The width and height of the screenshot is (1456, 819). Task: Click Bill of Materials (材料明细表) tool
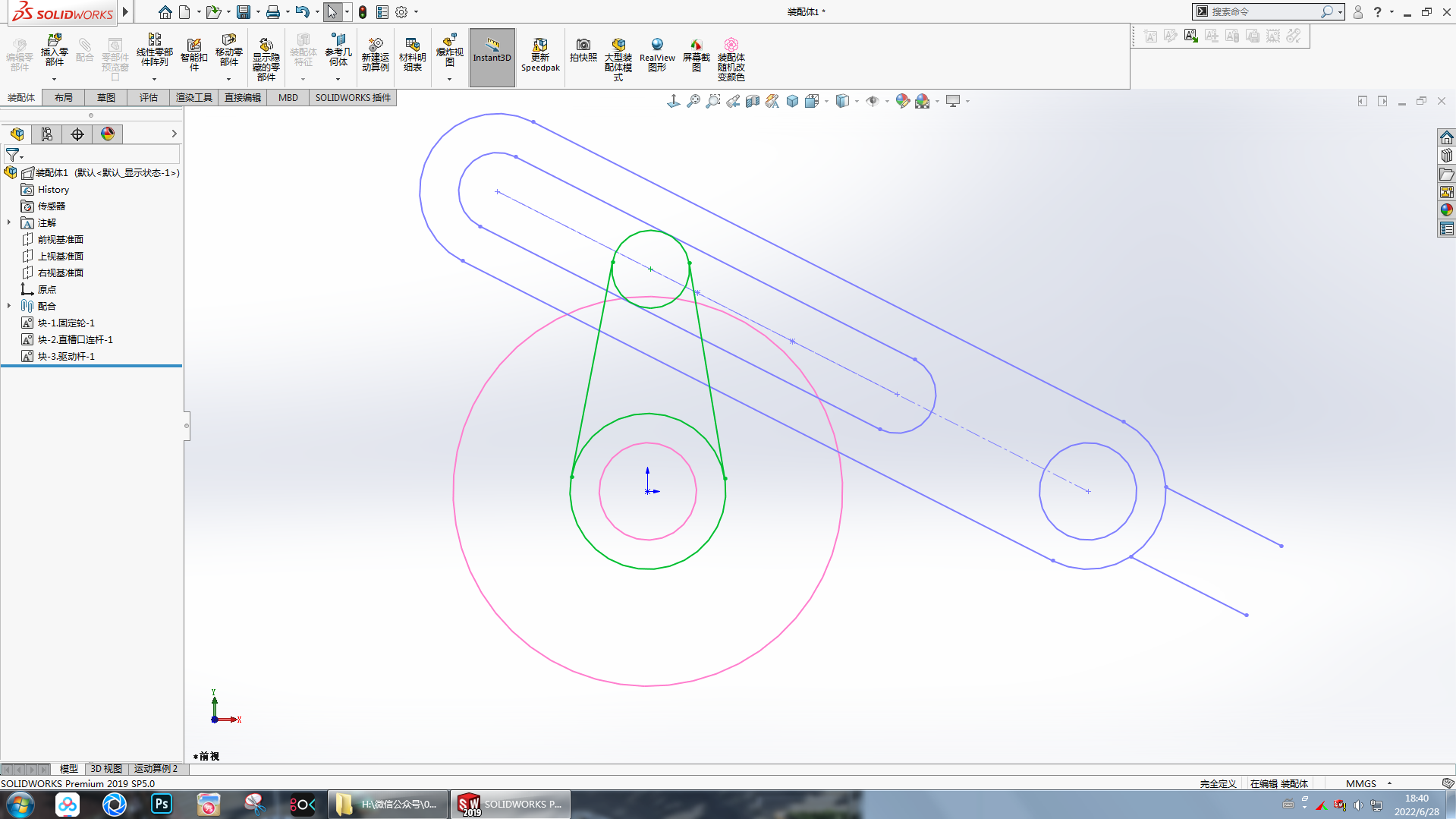point(413,55)
